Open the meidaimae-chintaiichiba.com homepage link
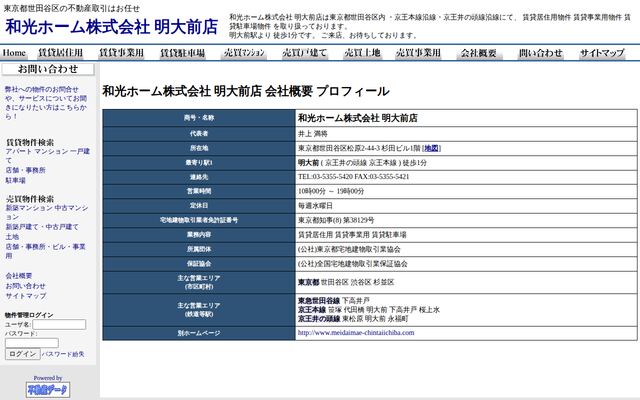 pos(356,333)
